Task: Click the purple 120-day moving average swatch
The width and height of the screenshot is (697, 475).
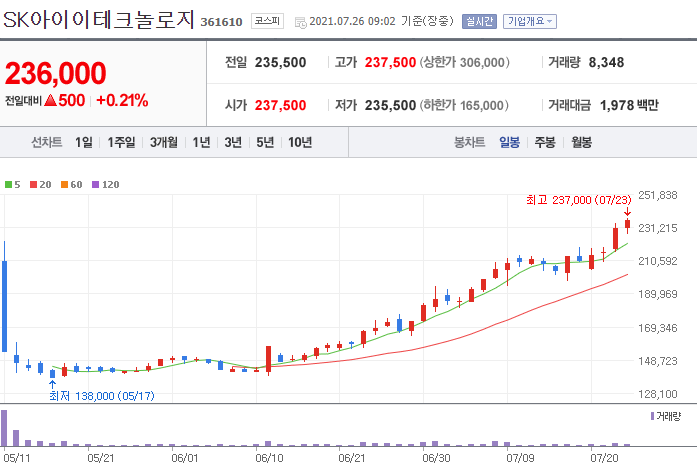Action: (x=96, y=184)
